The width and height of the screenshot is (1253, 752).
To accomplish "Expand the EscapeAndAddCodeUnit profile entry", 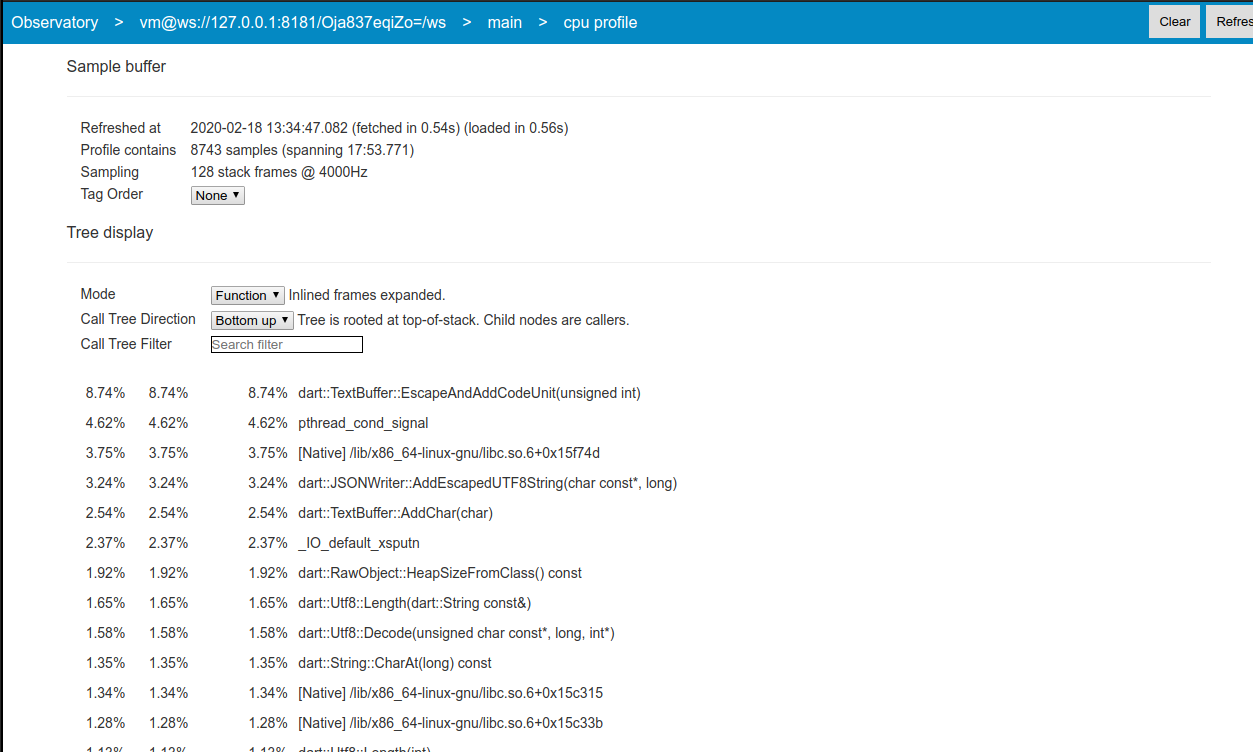I will (469, 393).
